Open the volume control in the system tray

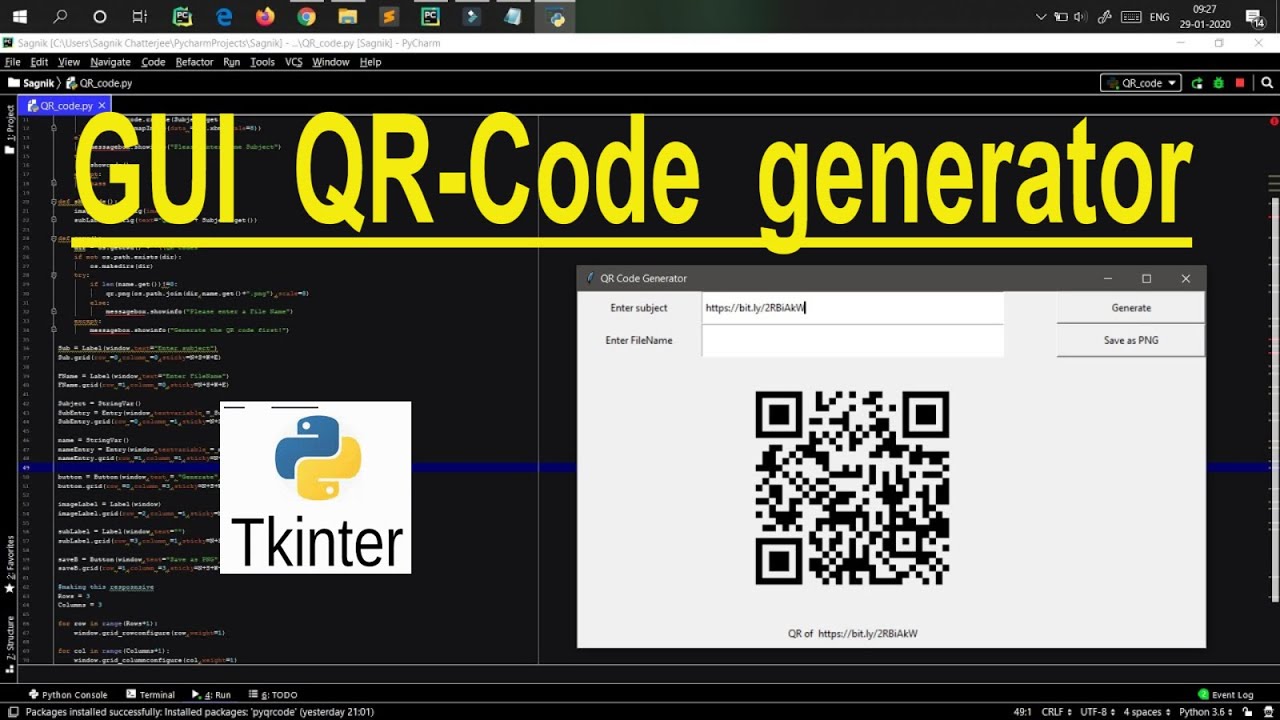[x=1079, y=17]
